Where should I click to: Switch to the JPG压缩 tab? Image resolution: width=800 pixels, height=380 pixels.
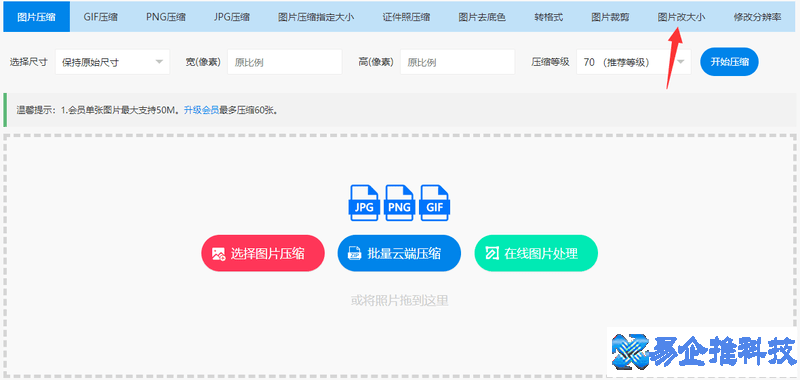click(x=232, y=17)
